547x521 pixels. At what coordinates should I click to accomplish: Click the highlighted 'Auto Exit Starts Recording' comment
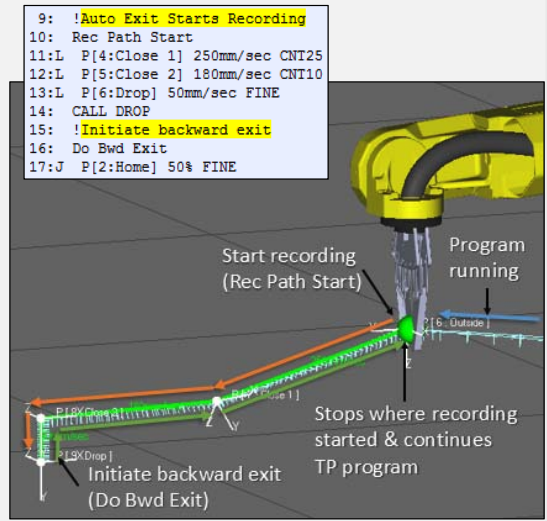pyautogui.click(x=193, y=18)
